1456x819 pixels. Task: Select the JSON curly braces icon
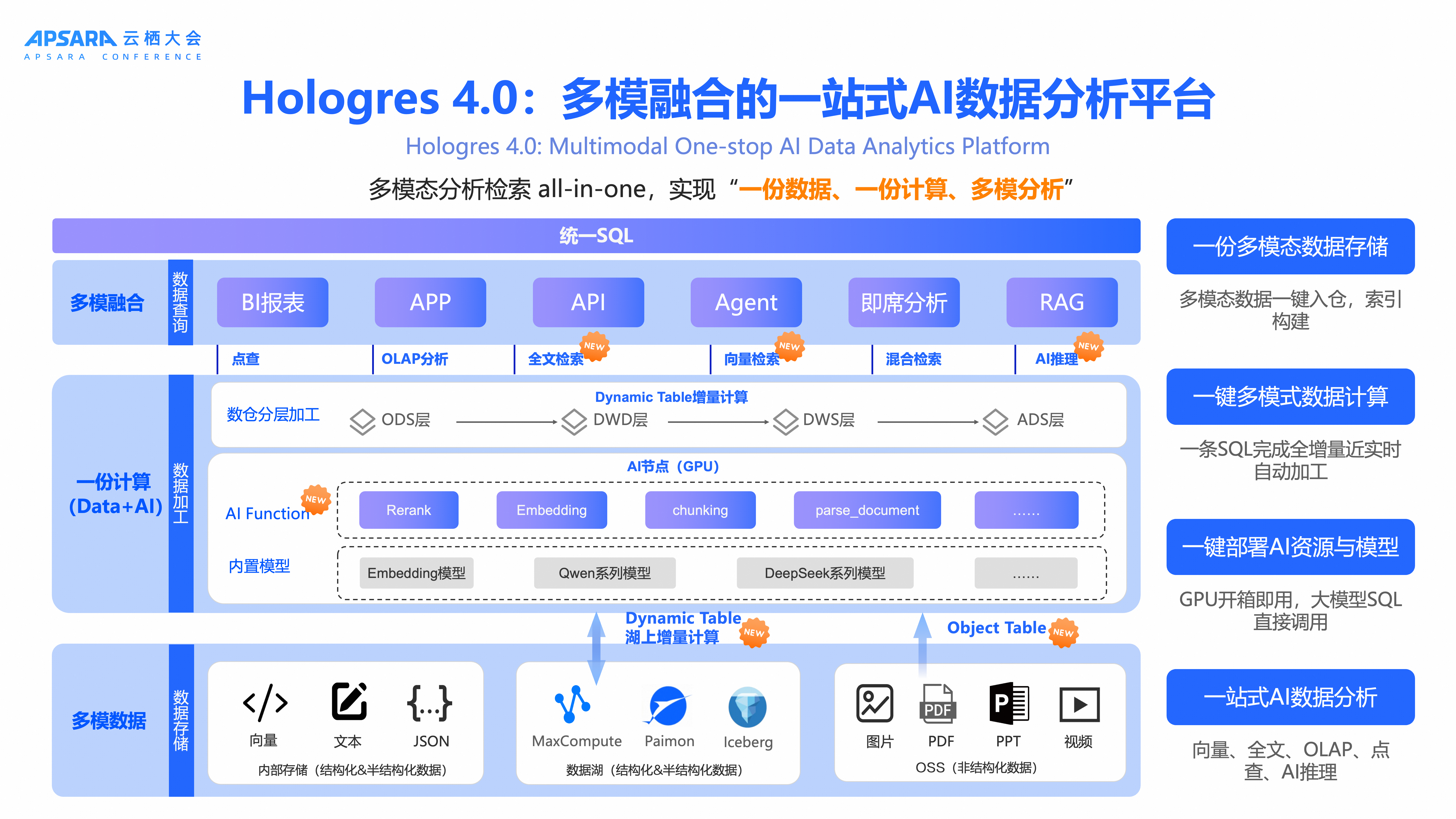point(430,703)
